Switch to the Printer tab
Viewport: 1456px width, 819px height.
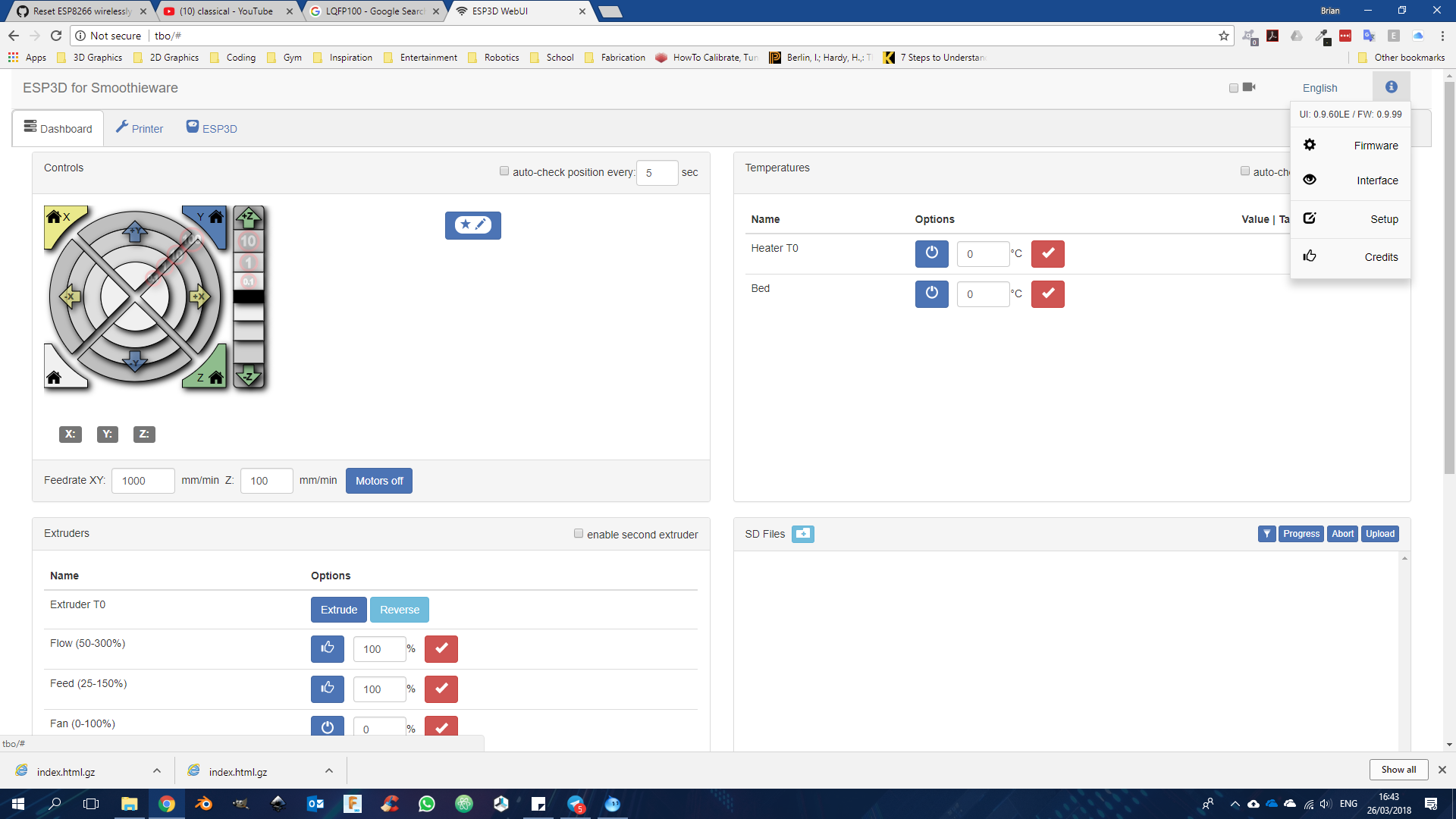point(140,127)
